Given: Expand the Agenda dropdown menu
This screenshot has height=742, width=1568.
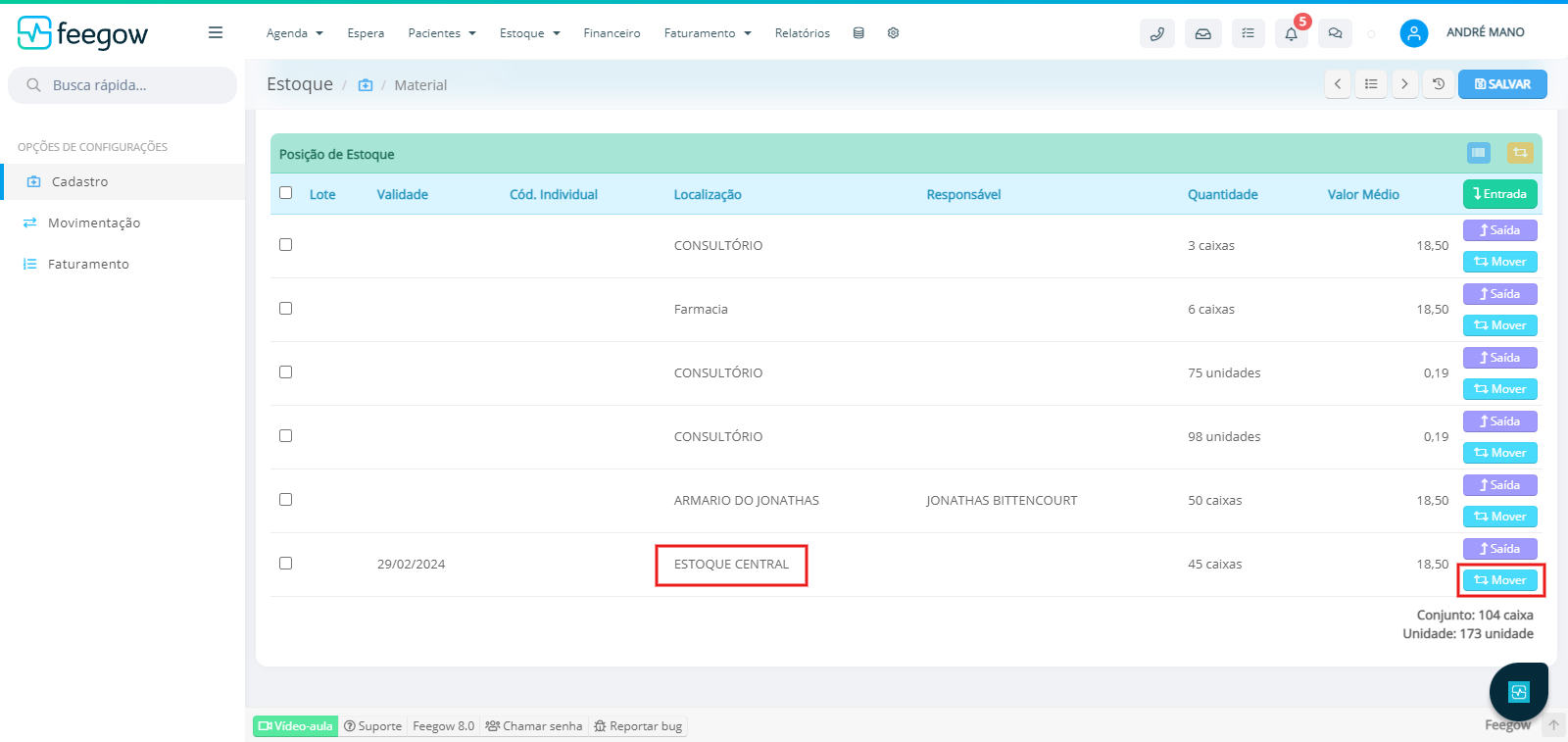Looking at the screenshot, I should tap(294, 33).
